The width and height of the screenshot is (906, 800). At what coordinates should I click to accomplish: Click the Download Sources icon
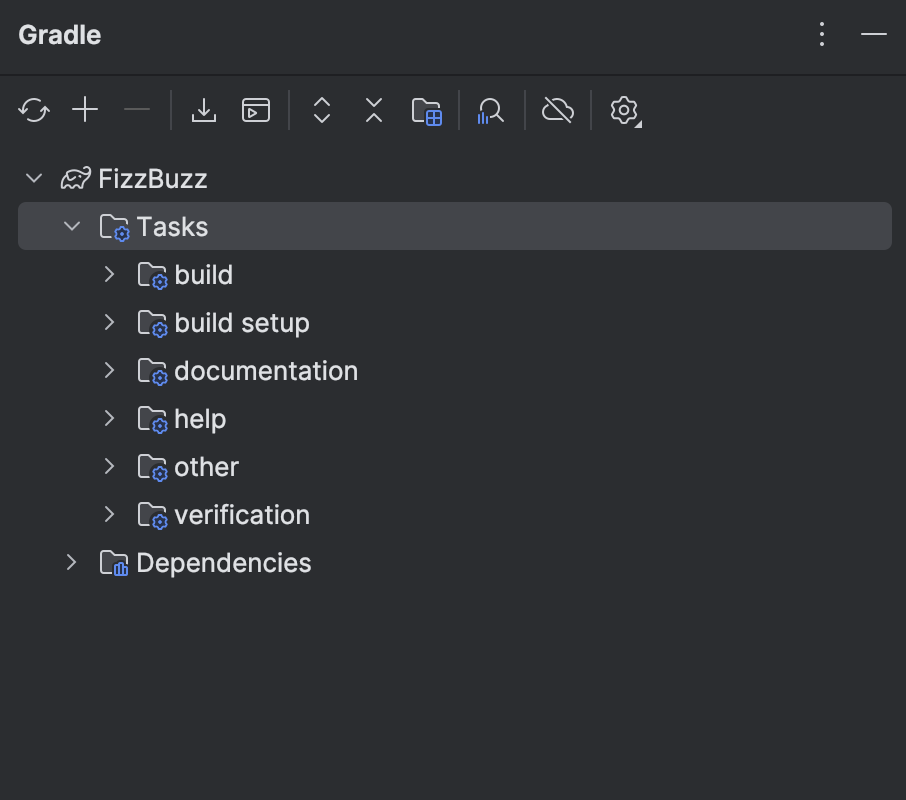tap(204, 110)
